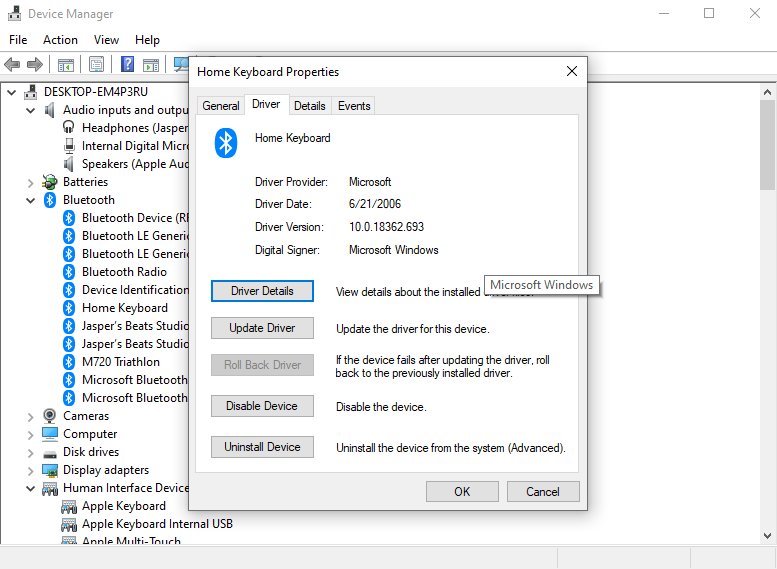Click the scrollbar down arrow in Device Manager
This screenshot has height=569, width=777.
767,536
